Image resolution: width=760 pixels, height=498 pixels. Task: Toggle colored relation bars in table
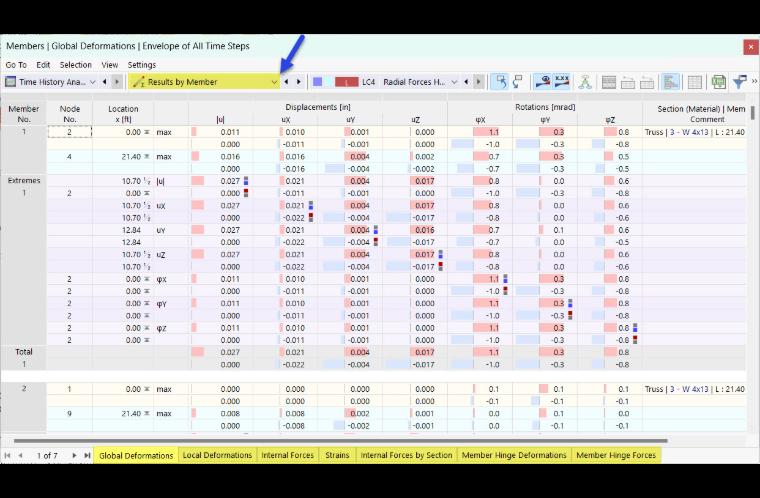point(671,82)
